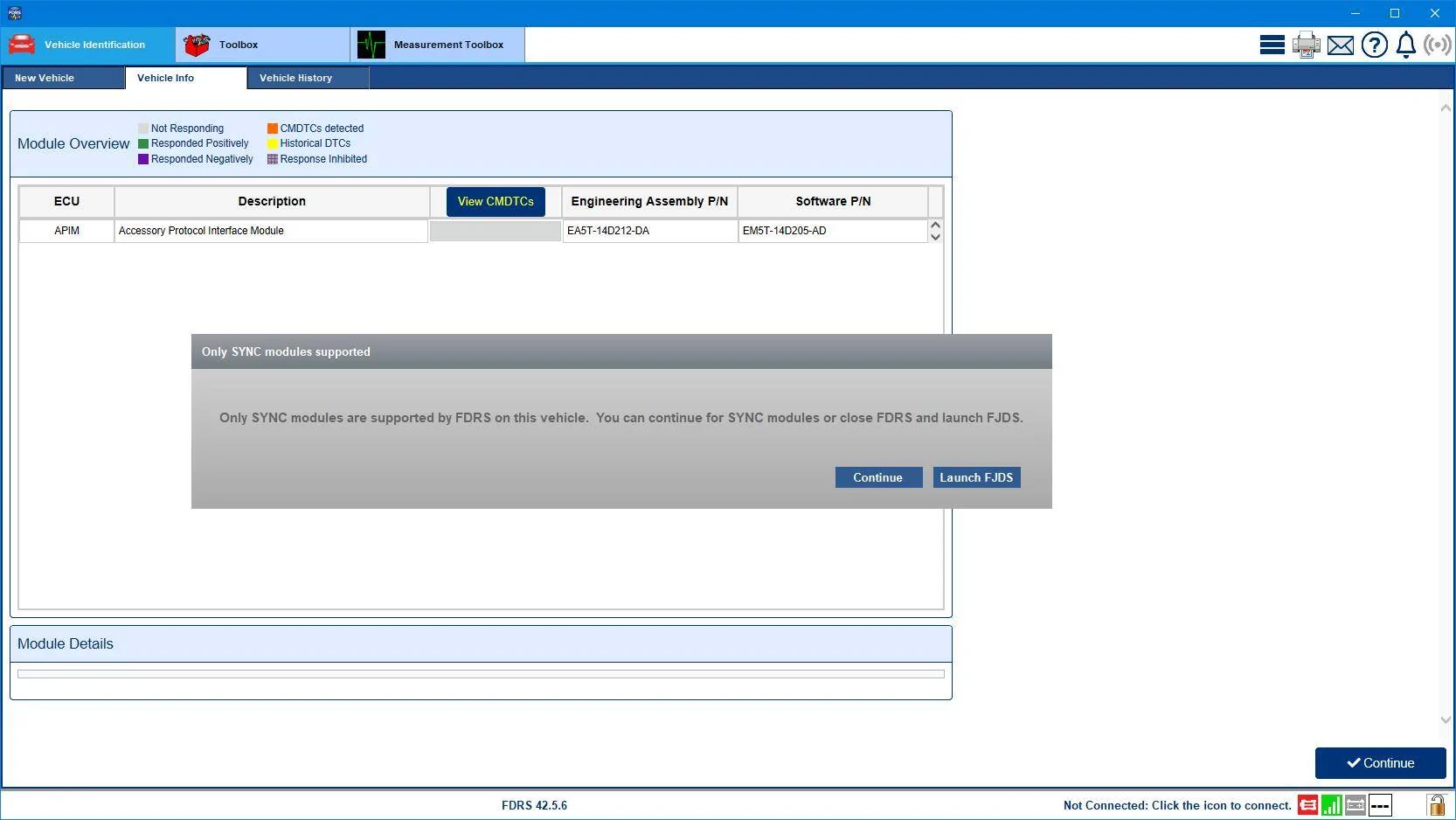The image size is (1456, 820).
Task: Click the page scroll up chevron
Action: coord(1446,108)
